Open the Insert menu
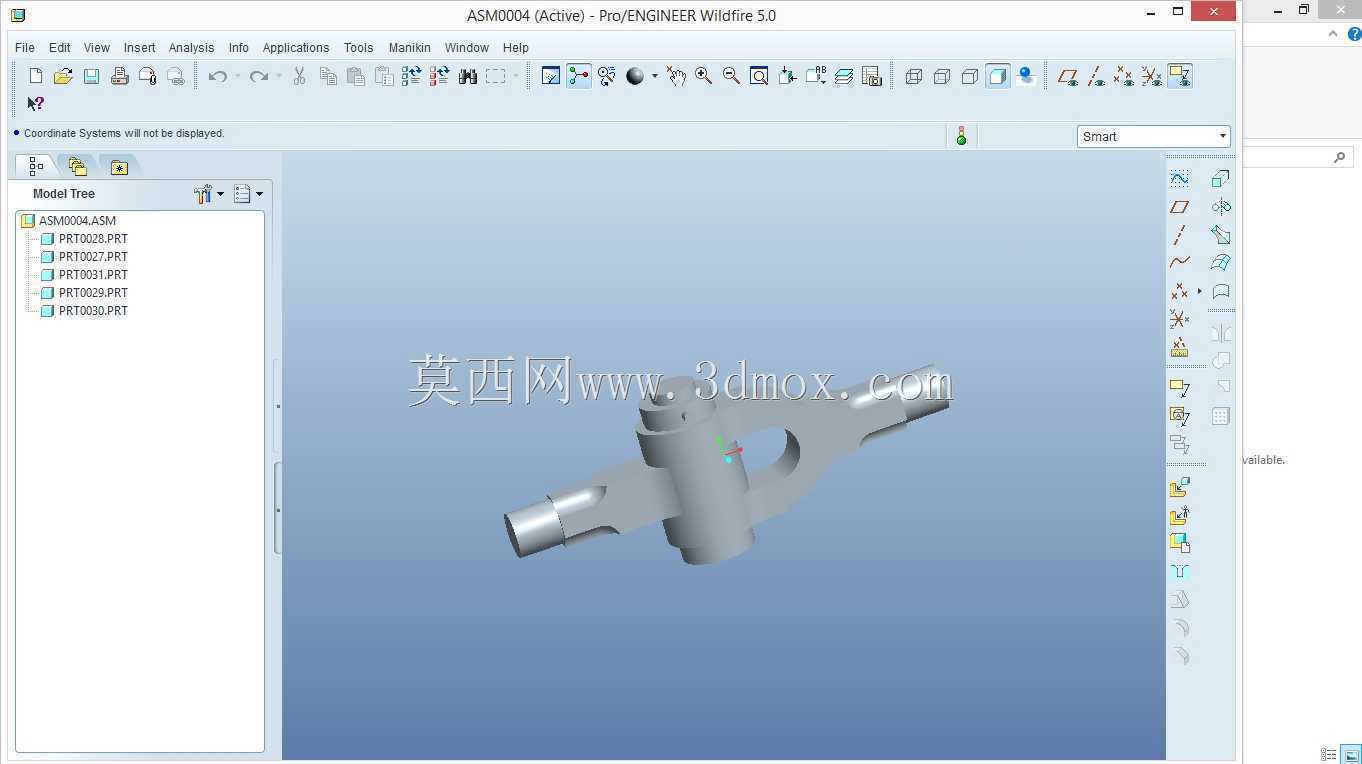Viewport: 1362px width, 764px height. click(x=140, y=47)
